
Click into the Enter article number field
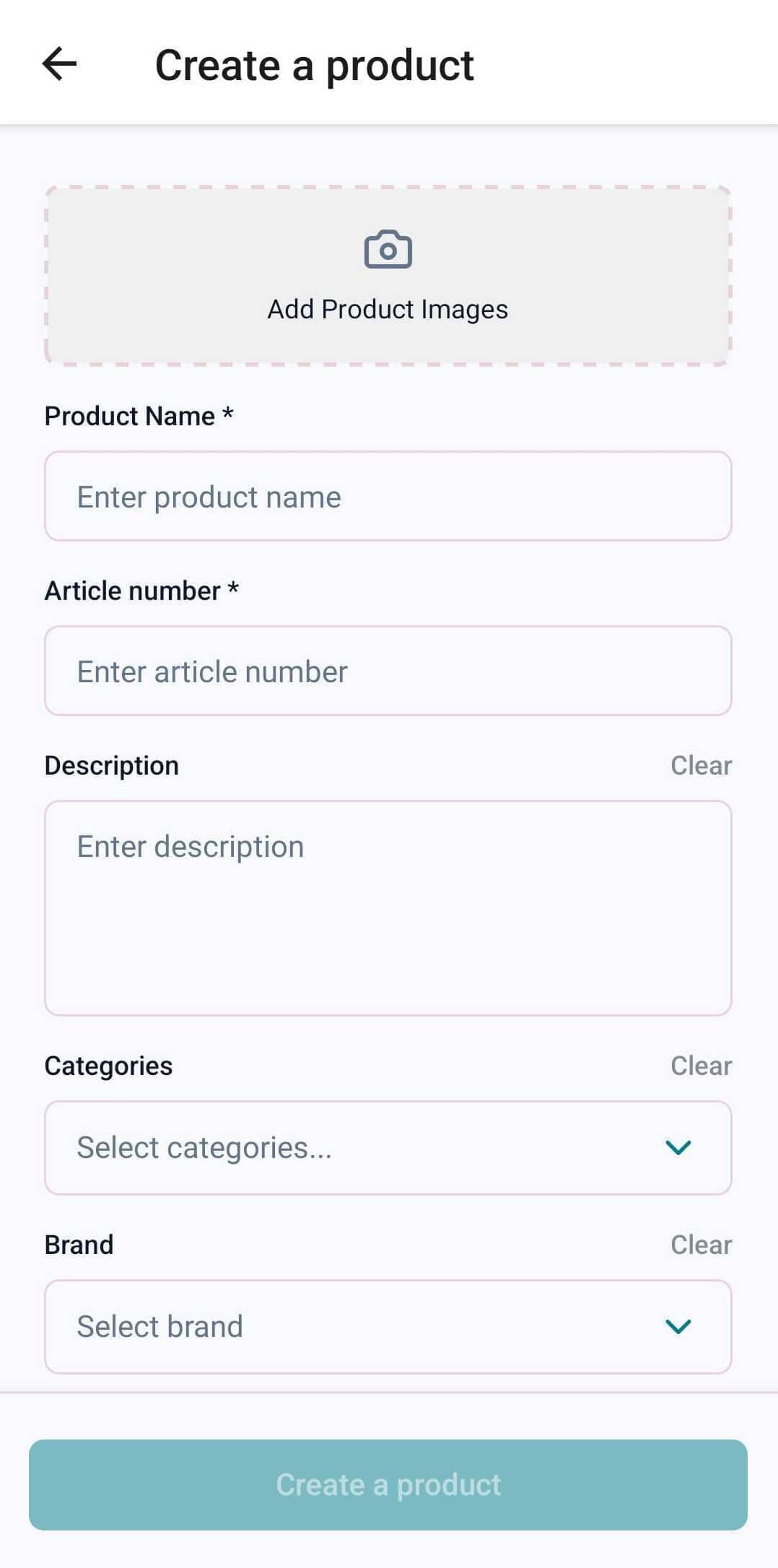388,671
